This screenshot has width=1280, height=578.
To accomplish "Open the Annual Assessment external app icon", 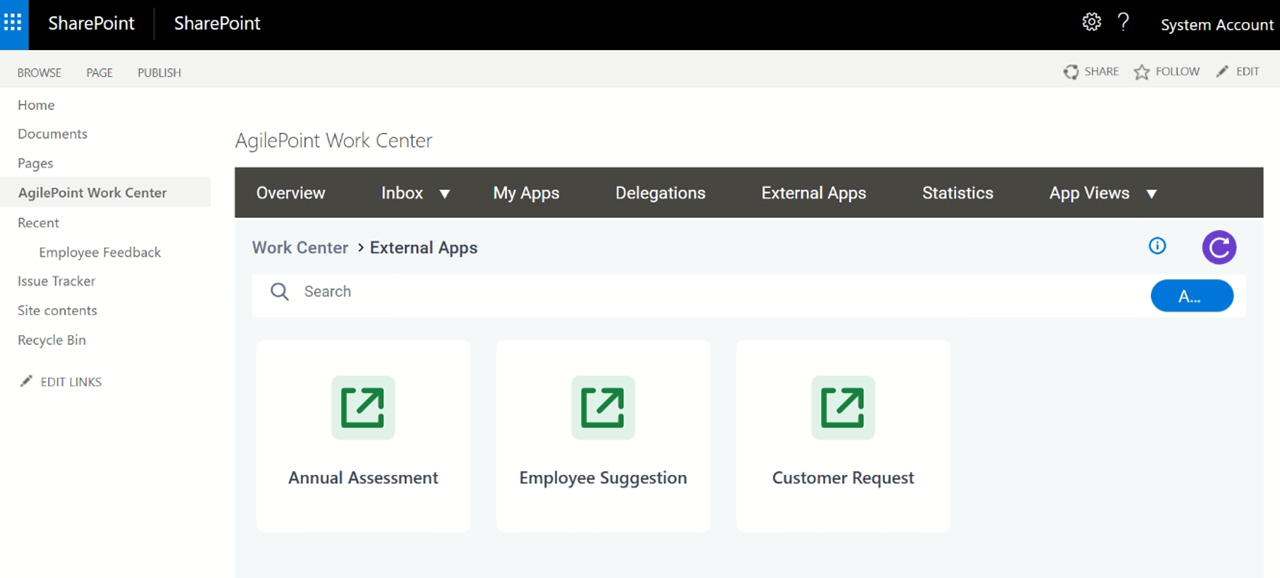I will pos(363,407).
